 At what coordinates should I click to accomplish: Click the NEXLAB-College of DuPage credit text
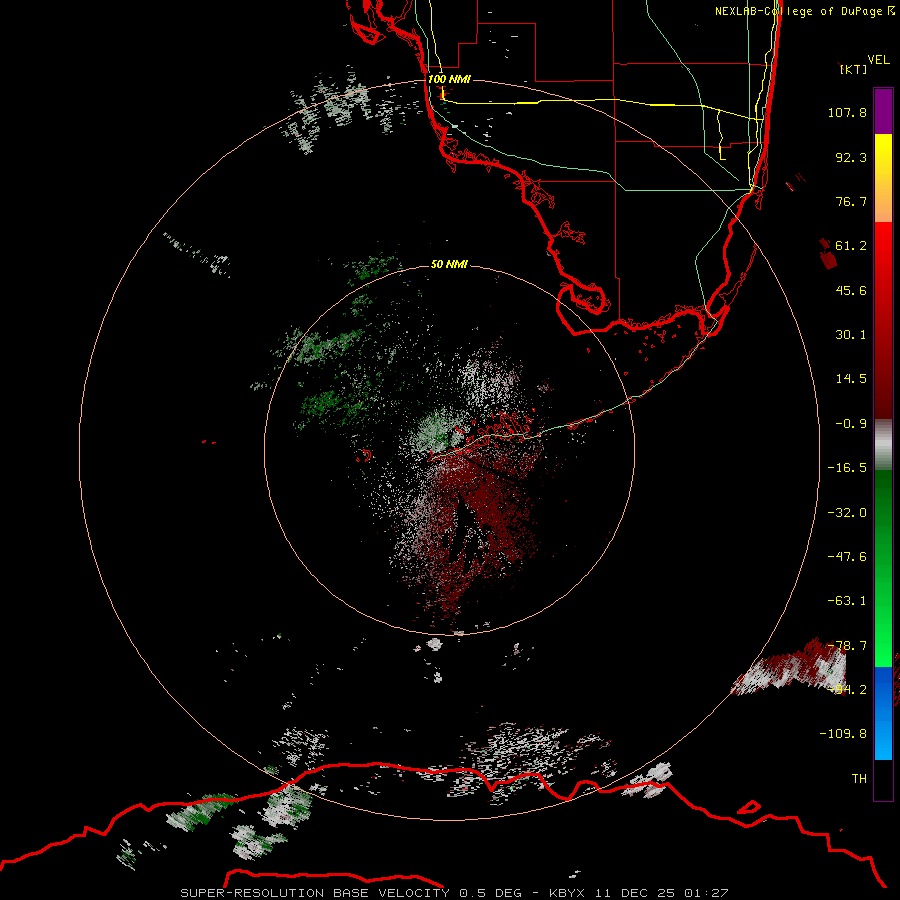[x=804, y=11]
